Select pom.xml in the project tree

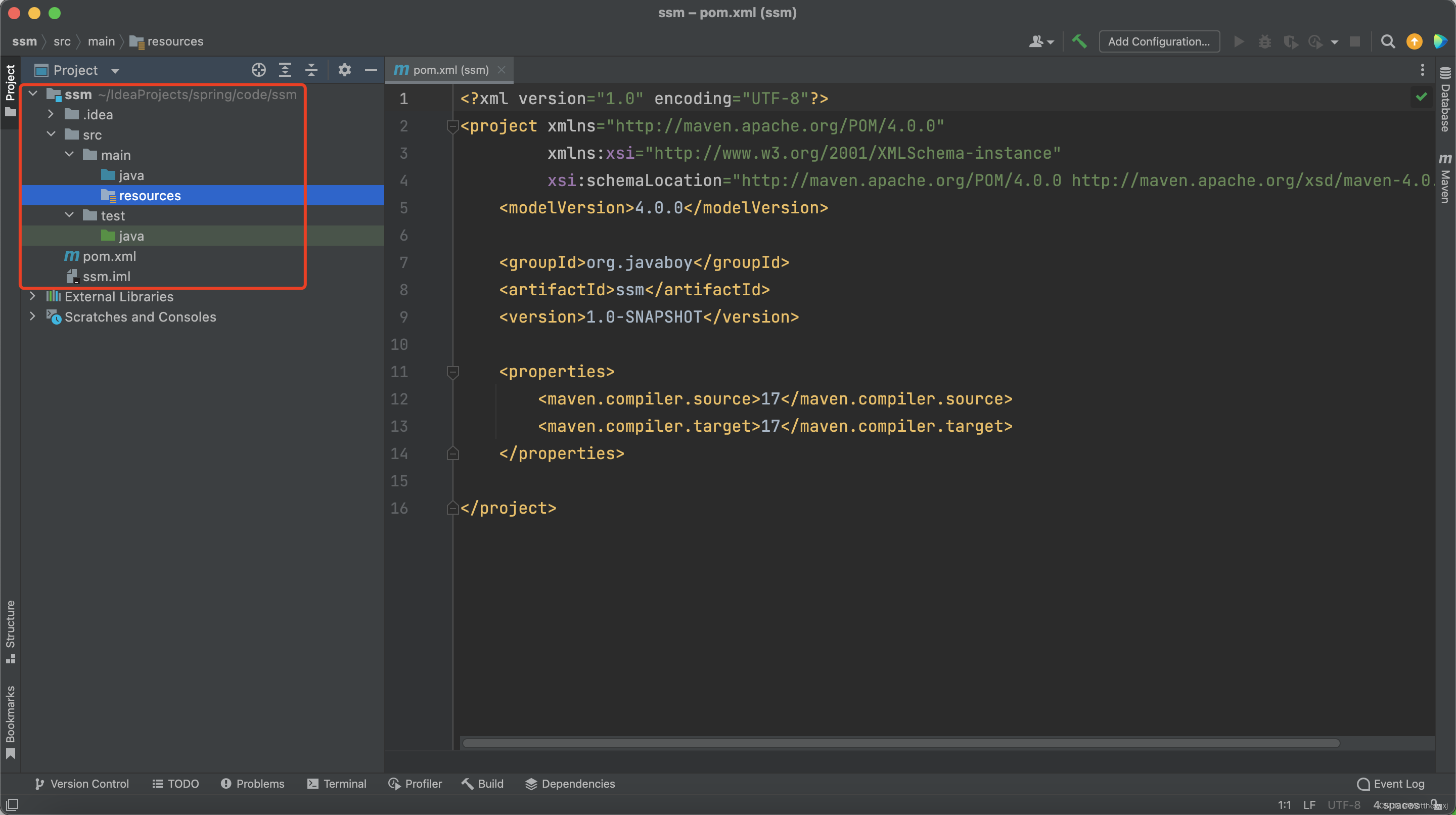click(x=109, y=256)
